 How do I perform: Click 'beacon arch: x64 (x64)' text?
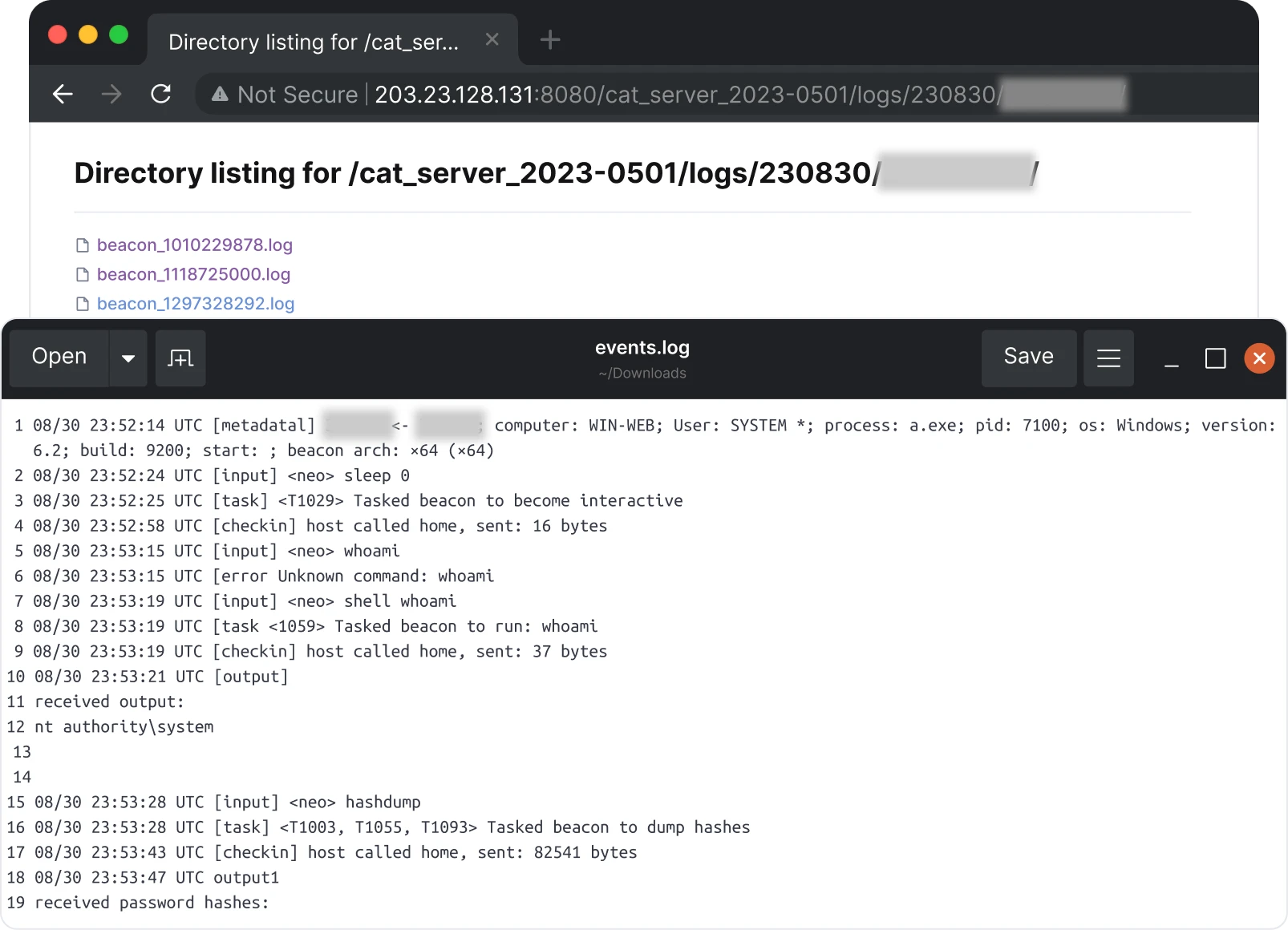391,451
